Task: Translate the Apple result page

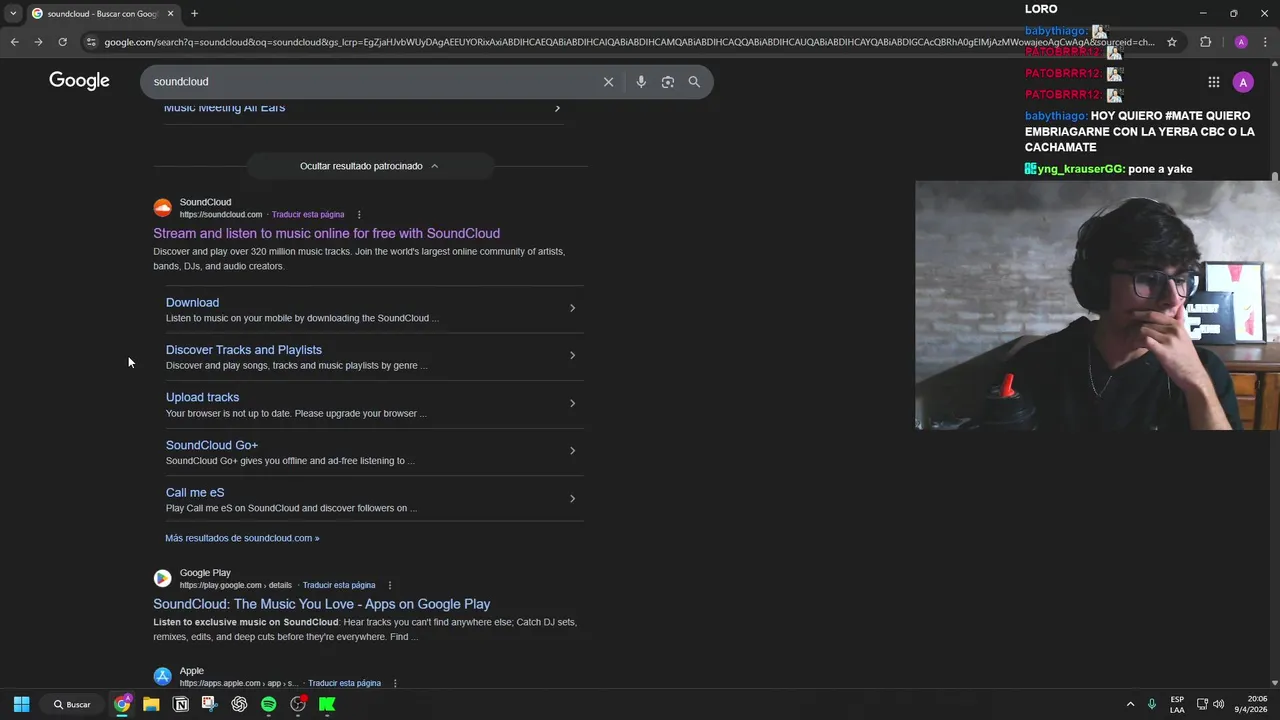Action: [344, 683]
